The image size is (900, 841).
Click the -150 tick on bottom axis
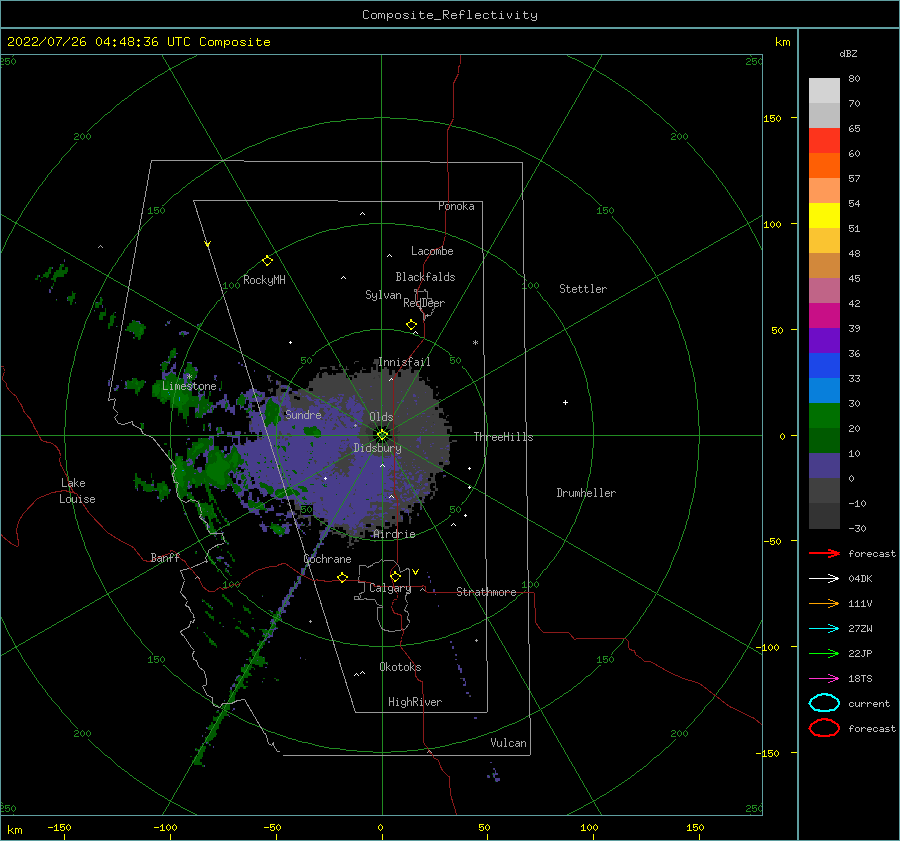tap(59, 827)
